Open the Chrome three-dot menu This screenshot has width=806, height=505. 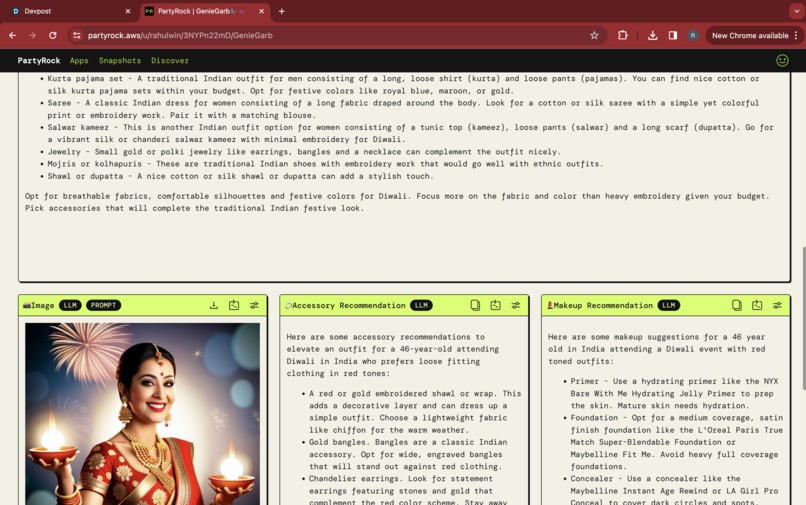tap(796, 35)
